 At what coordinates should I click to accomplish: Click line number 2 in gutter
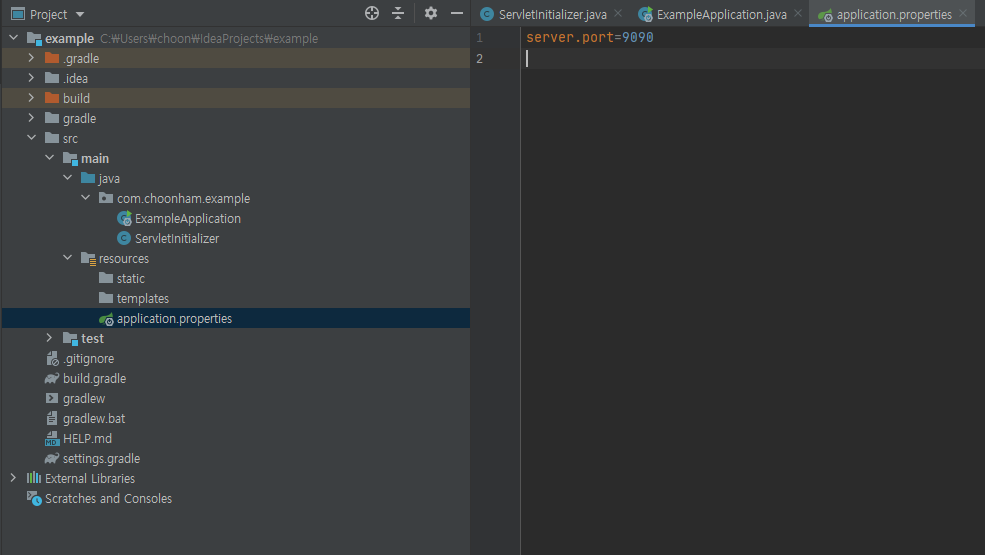point(479,58)
